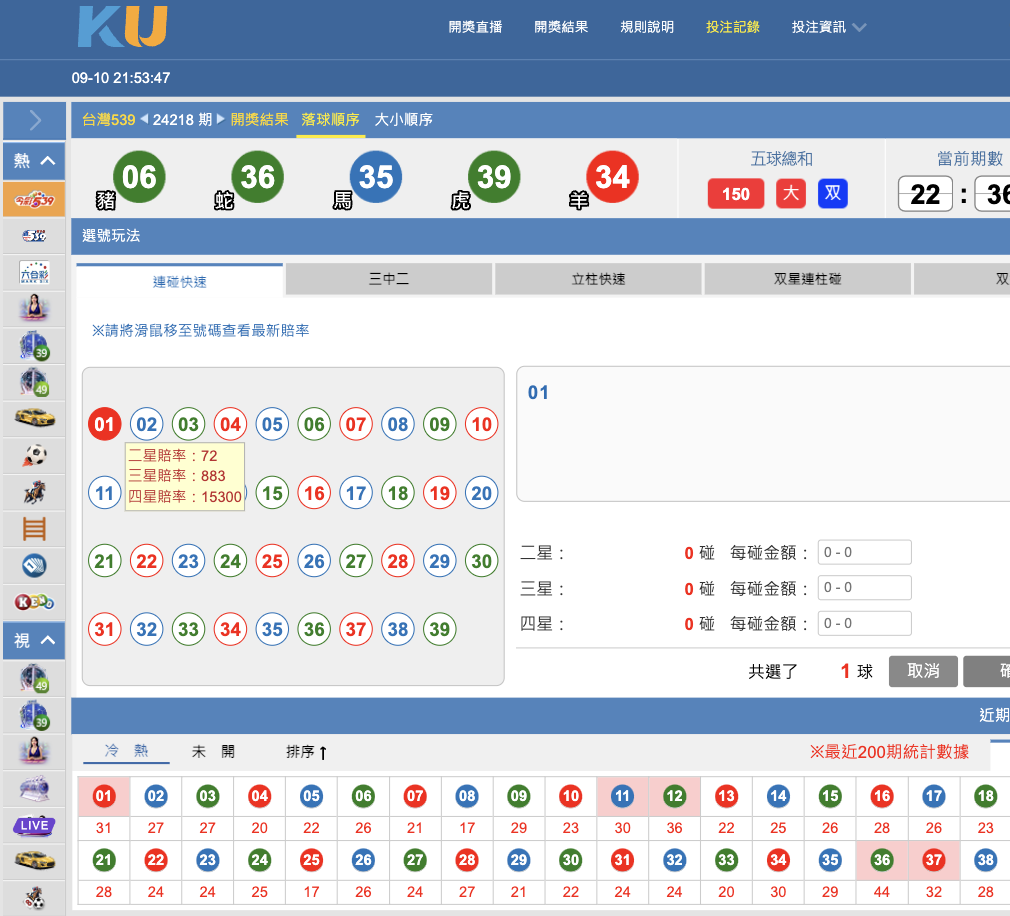Click the blue 35 result ball
Viewport: 1010px width, 916px height.
376,177
